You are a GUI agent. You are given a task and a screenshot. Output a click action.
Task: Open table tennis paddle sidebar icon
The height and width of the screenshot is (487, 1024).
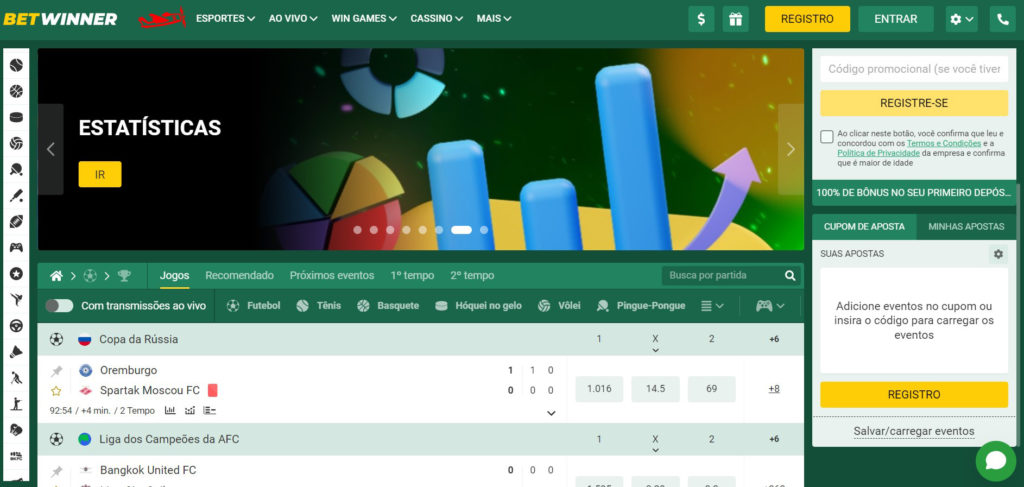(x=16, y=170)
